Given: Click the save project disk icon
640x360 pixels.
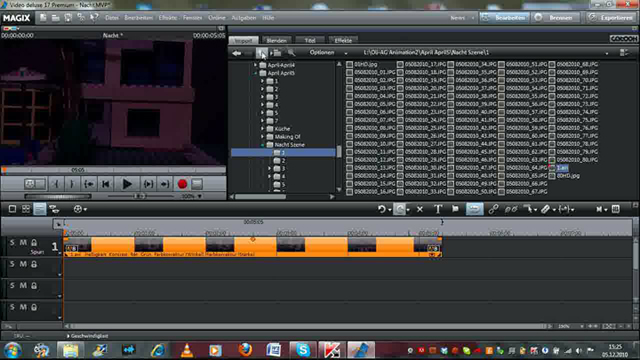Looking at the screenshot, I should (x=68, y=18).
